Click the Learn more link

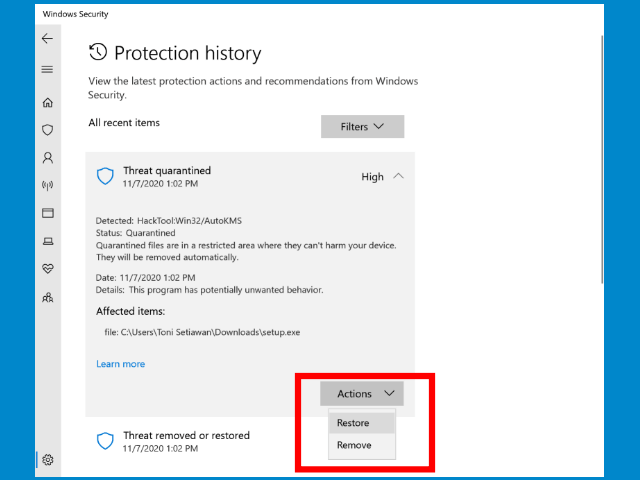(x=120, y=364)
